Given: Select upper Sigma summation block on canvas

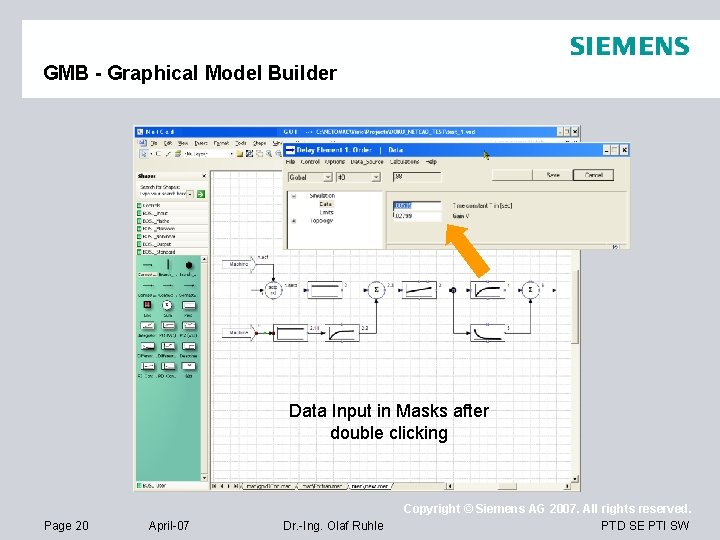Looking at the screenshot, I should tap(377, 290).
